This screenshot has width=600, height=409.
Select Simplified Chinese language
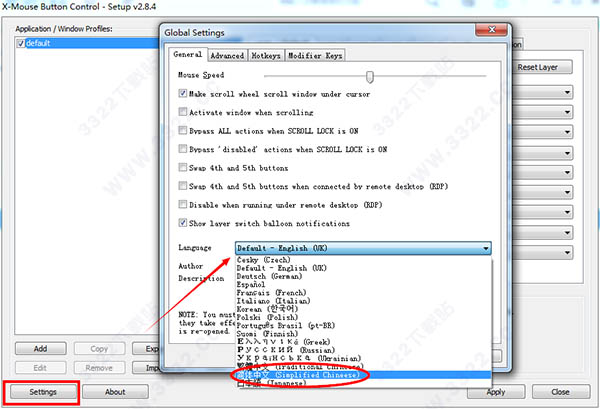pyautogui.click(x=363, y=375)
